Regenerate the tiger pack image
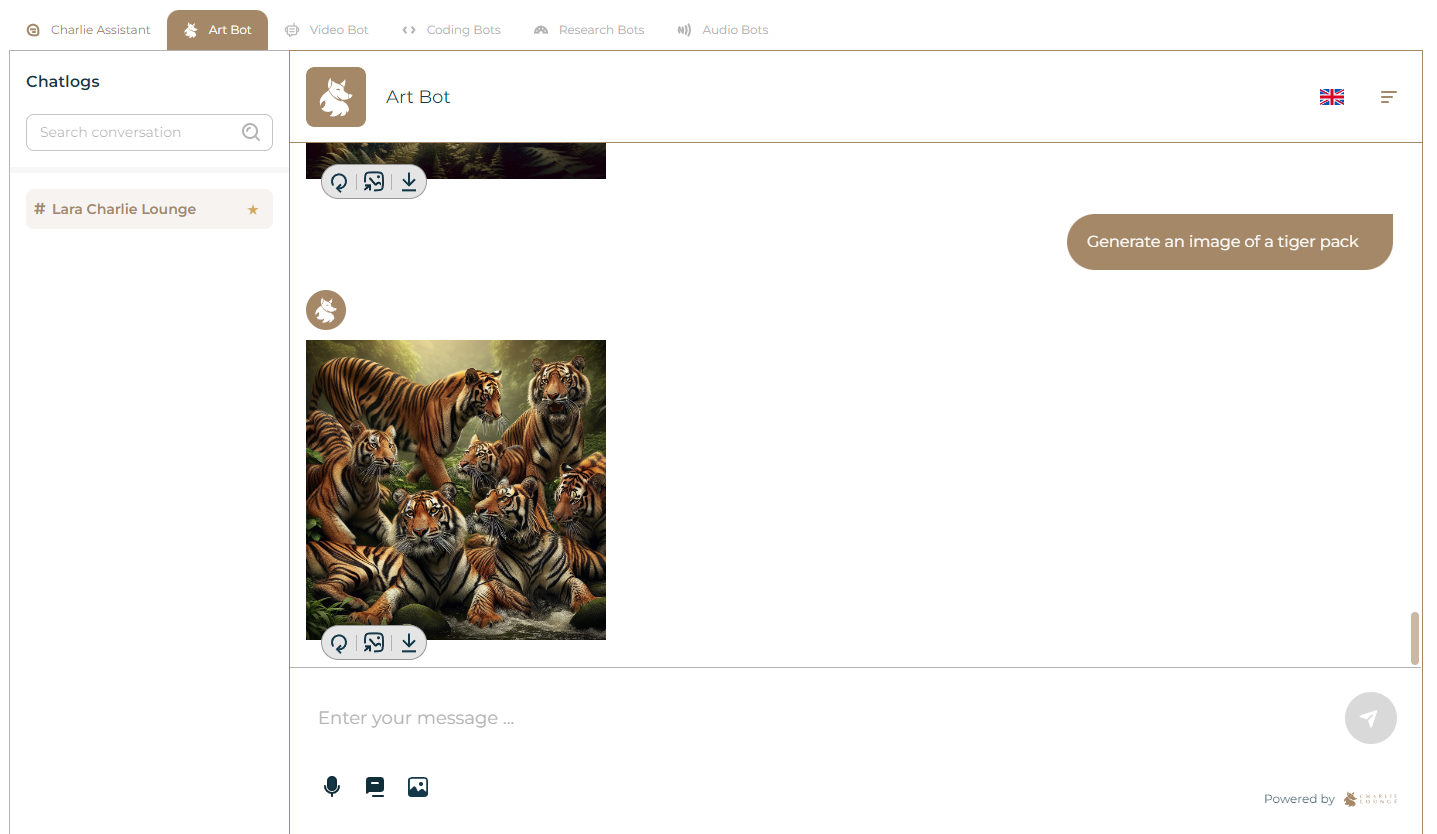 (339, 643)
